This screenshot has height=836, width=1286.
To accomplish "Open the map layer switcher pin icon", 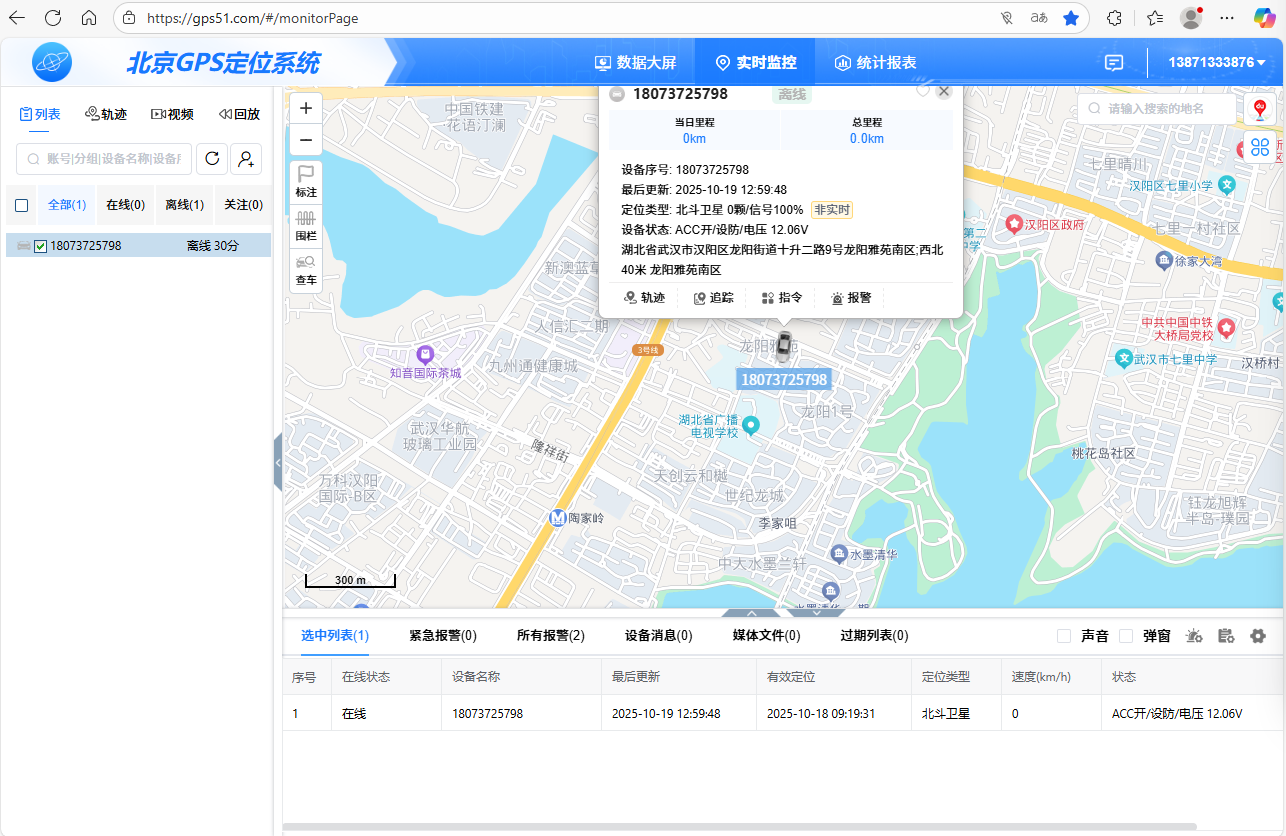I will pos(1260,109).
